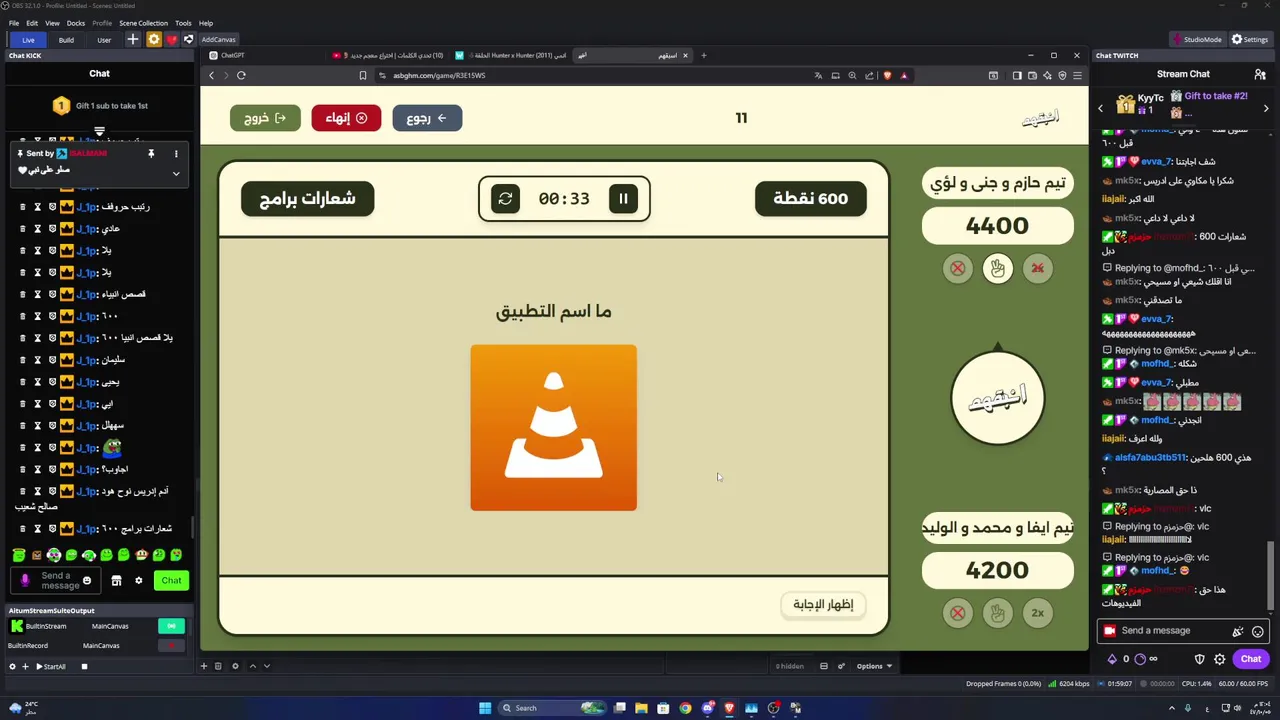Click the إظهار الإجابة show answer button

point(823,604)
